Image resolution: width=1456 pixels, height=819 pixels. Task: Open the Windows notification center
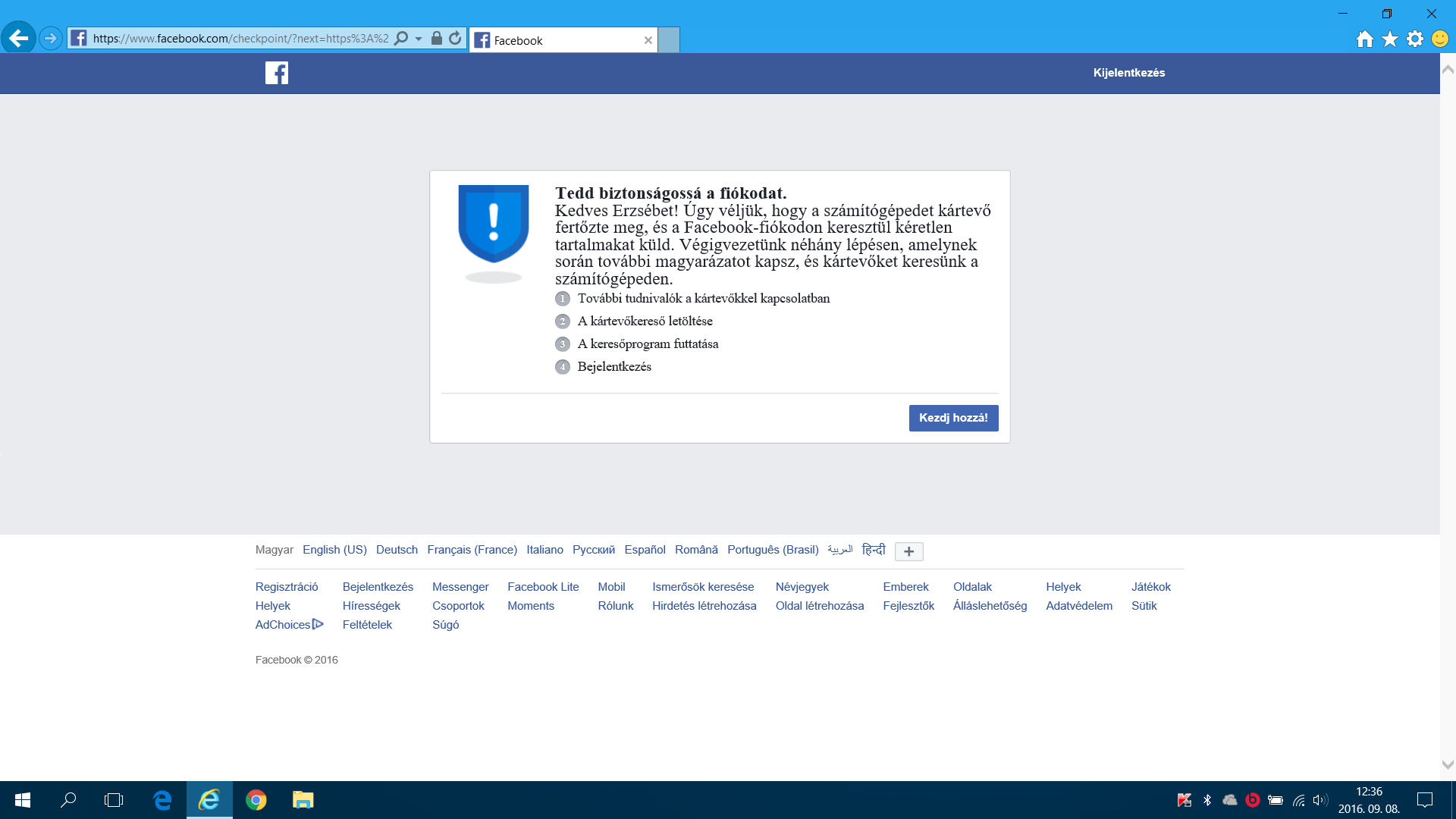click(1424, 800)
